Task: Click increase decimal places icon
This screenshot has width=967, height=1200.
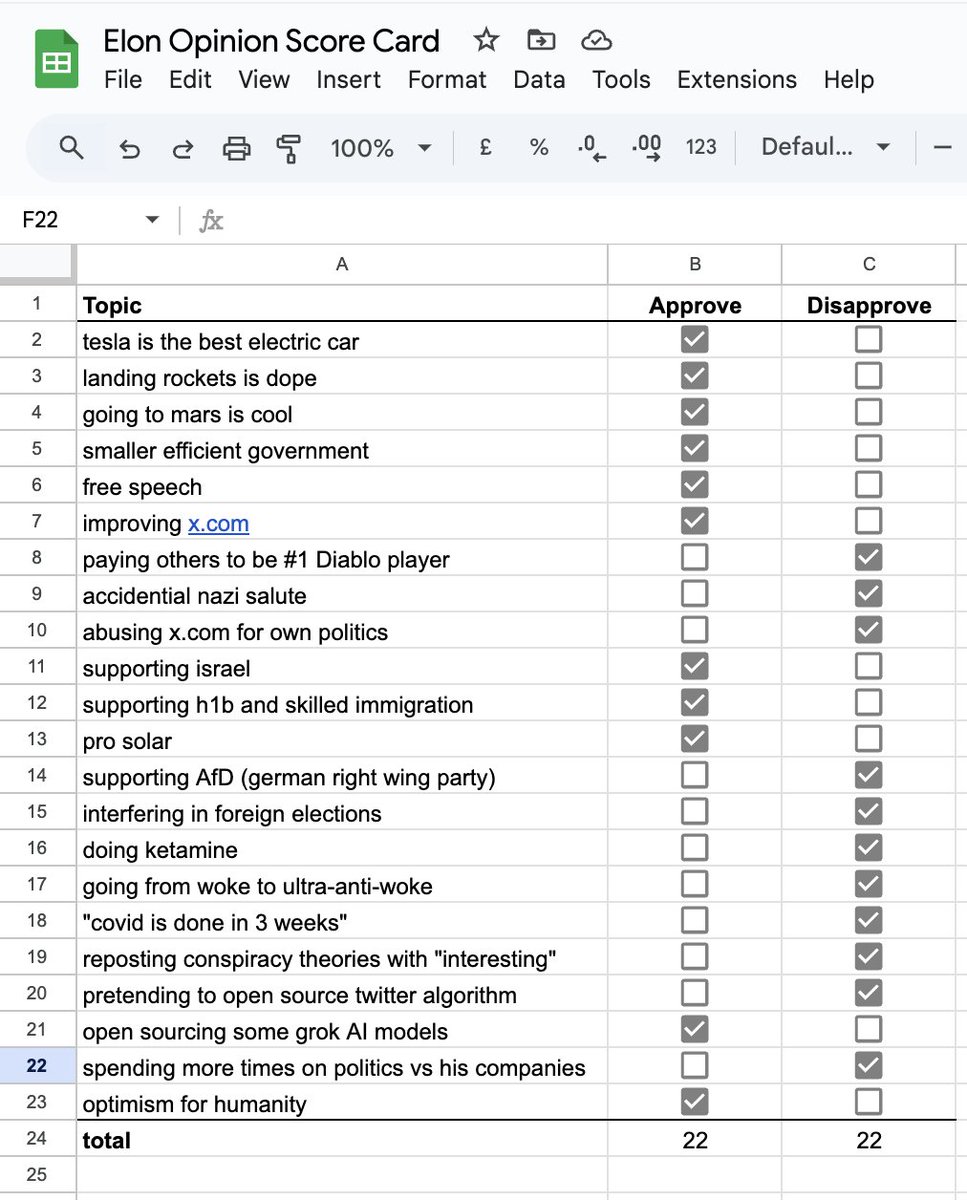Action: click(x=647, y=148)
